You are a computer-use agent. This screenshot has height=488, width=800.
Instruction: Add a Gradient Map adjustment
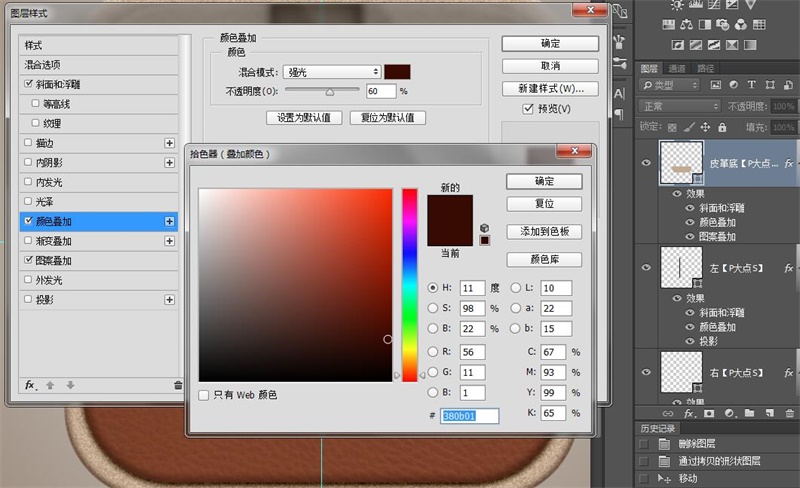(750, 45)
